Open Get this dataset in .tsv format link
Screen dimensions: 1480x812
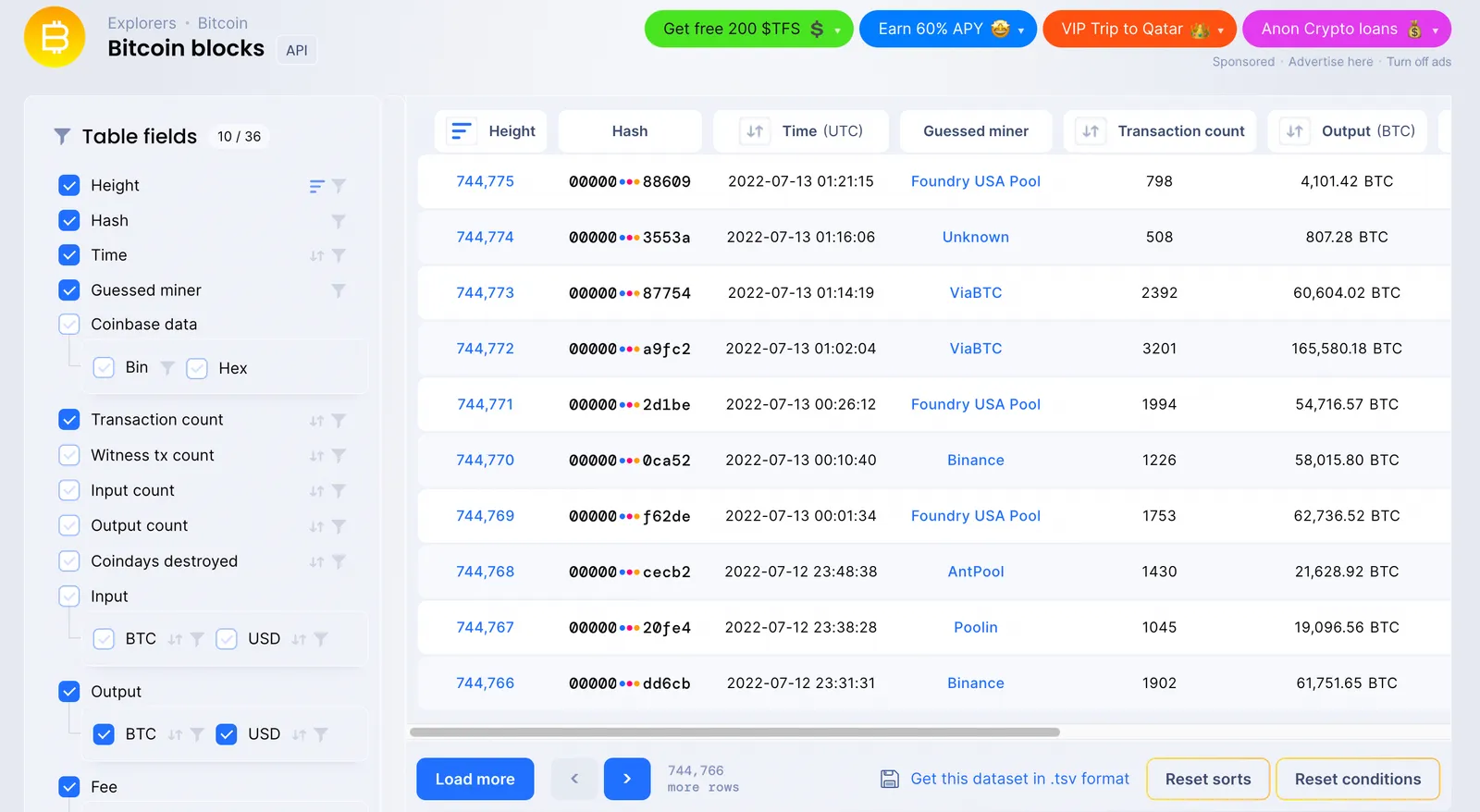1020,779
